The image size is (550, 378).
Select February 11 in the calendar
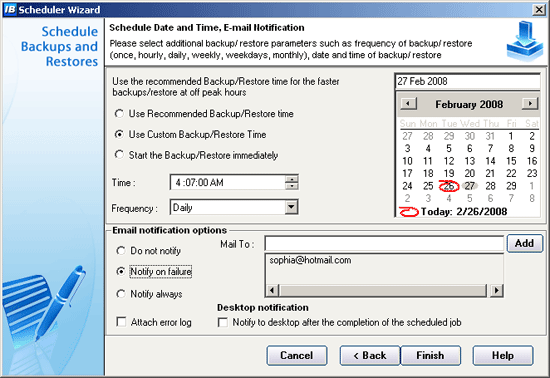428,161
